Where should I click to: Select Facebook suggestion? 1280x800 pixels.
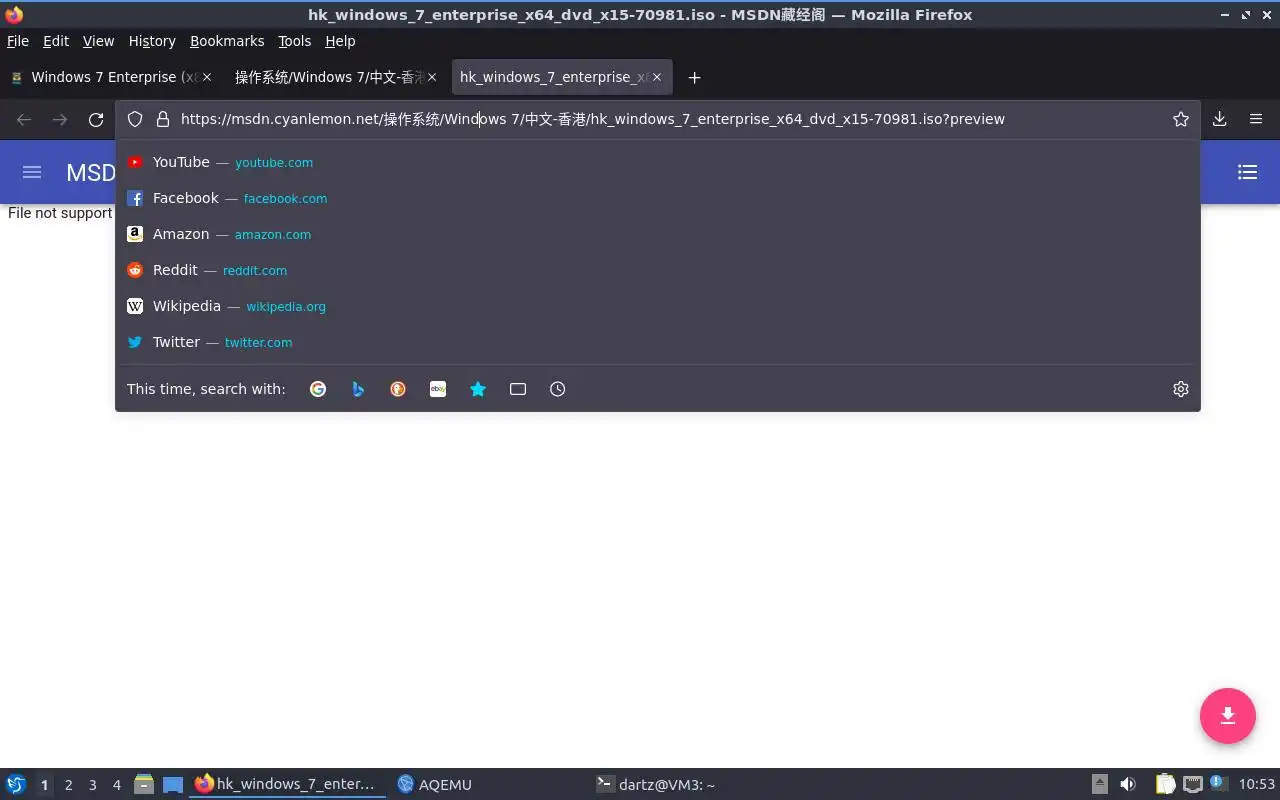coord(657,198)
